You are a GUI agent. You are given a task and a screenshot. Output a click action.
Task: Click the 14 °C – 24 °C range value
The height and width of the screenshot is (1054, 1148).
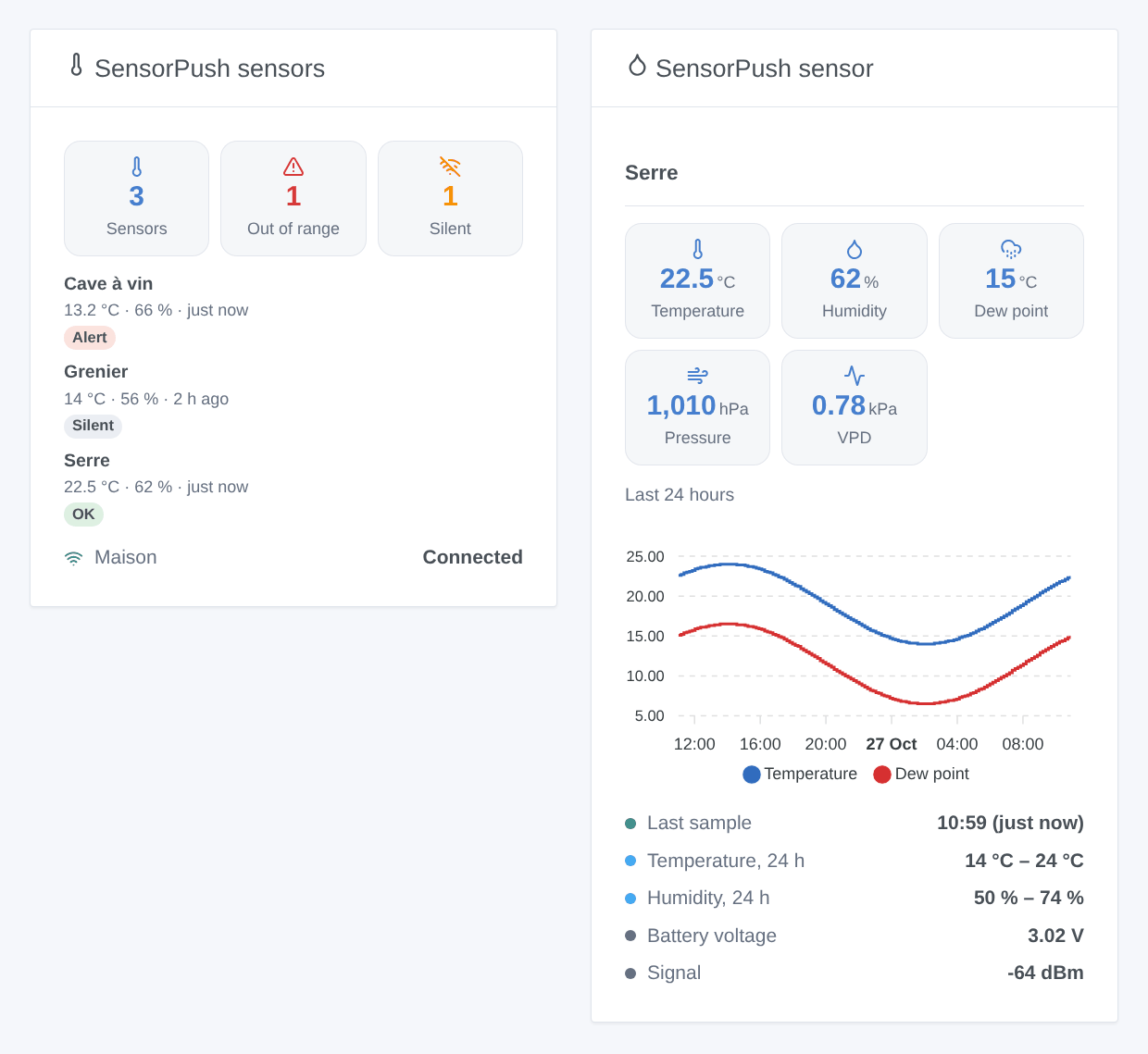point(1024,861)
